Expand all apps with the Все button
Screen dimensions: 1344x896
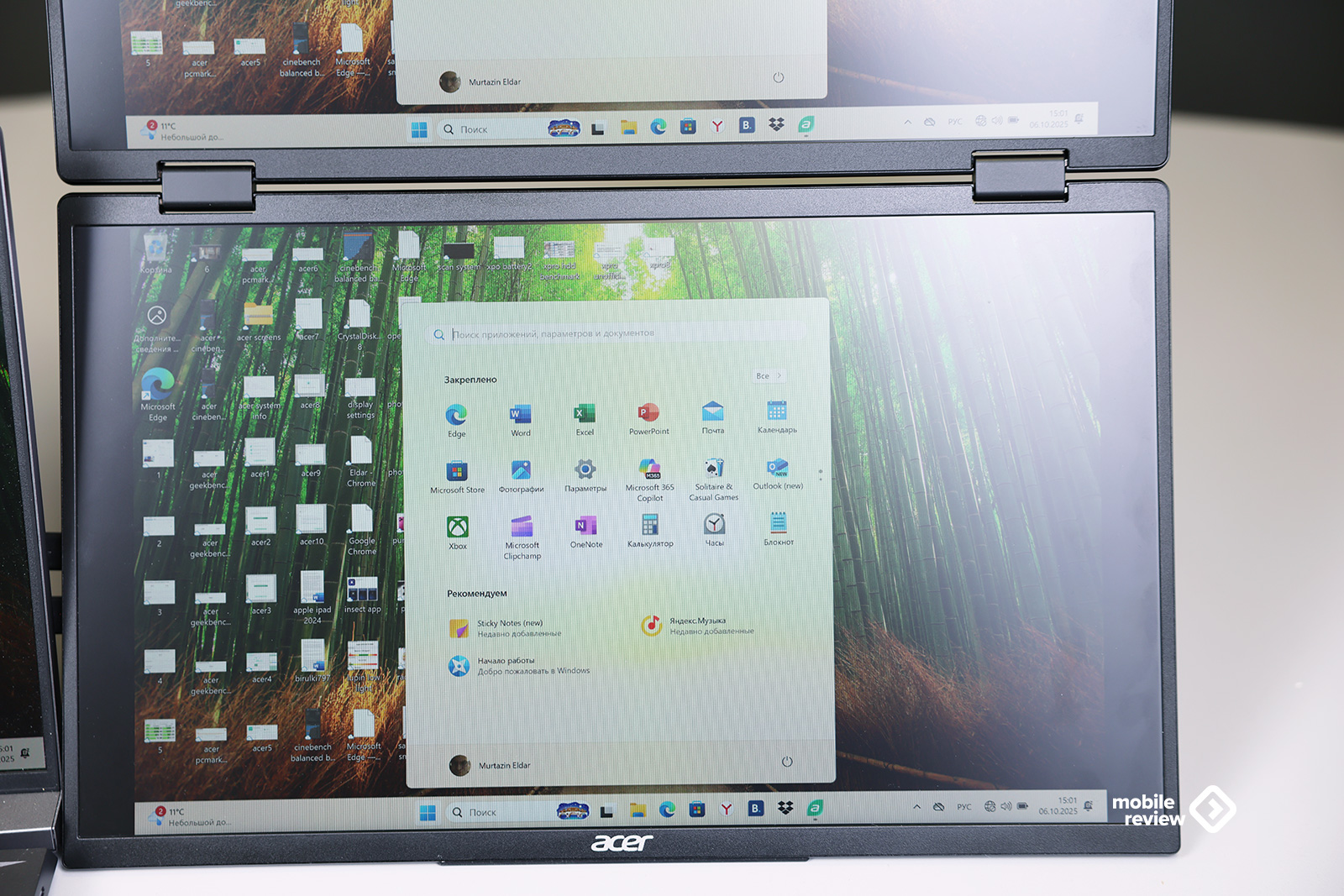[x=768, y=375]
